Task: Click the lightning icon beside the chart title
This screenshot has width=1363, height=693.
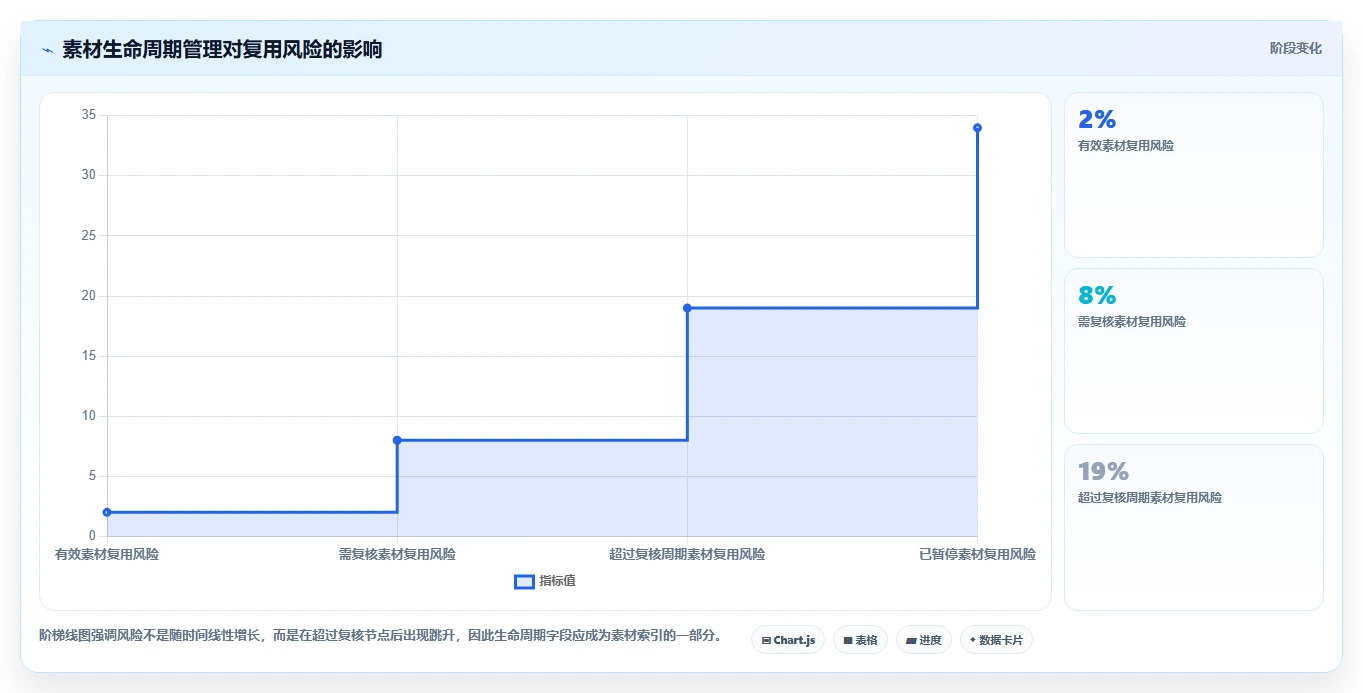Action: [47, 49]
